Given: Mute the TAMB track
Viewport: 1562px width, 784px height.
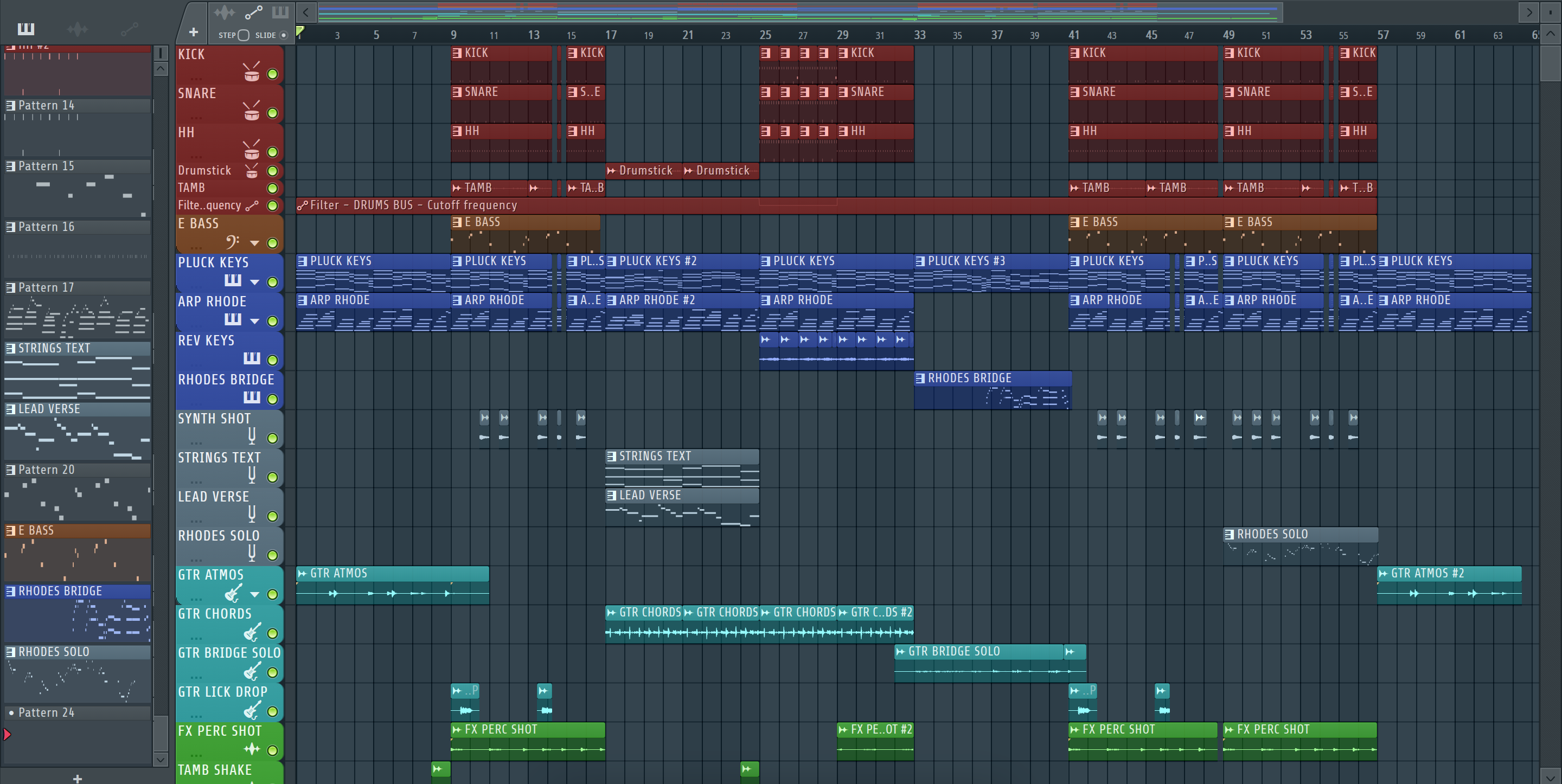Looking at the screenshot, I should coord(273,188).
